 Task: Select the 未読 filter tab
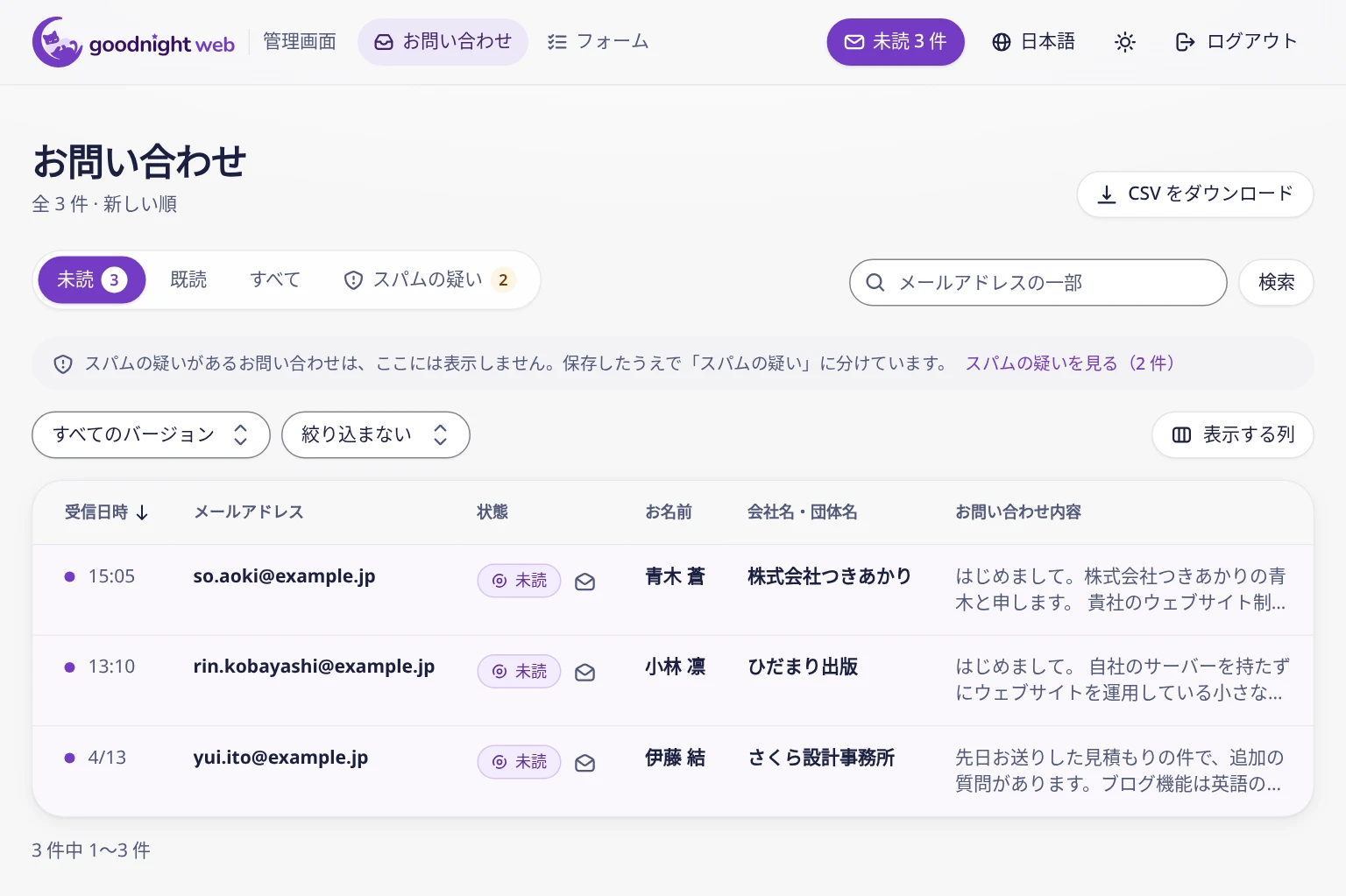pos(92,279)
